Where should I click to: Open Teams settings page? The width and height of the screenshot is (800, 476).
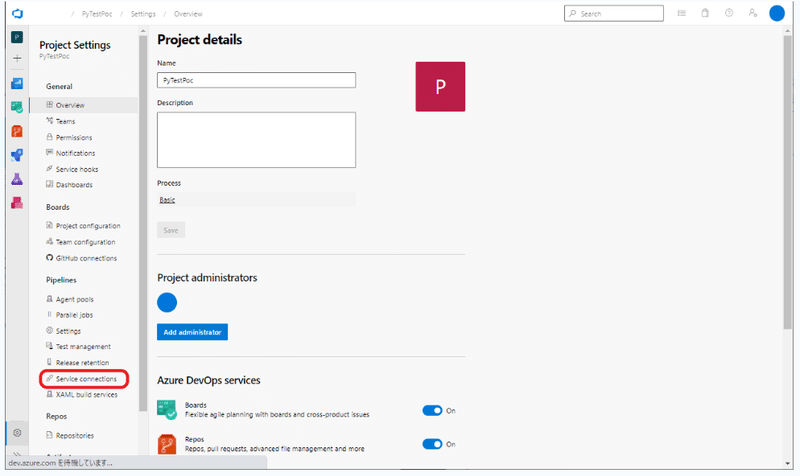pos(65,121)
